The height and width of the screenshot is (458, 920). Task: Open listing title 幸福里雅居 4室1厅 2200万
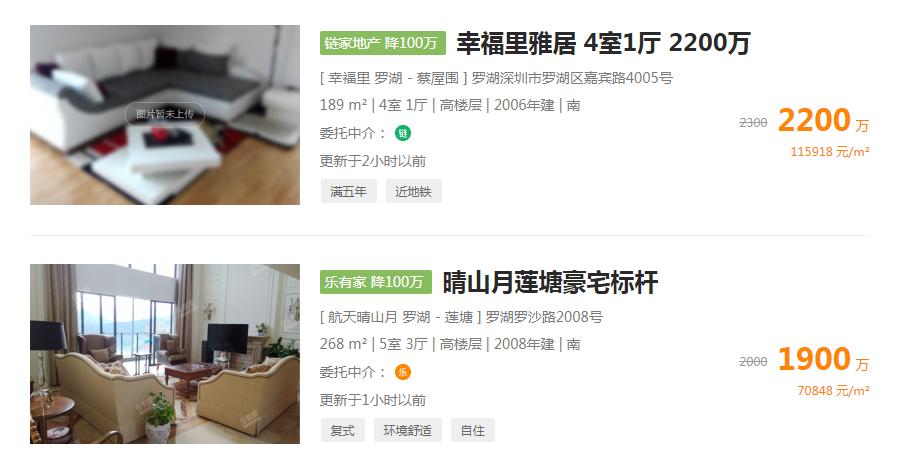603,43
